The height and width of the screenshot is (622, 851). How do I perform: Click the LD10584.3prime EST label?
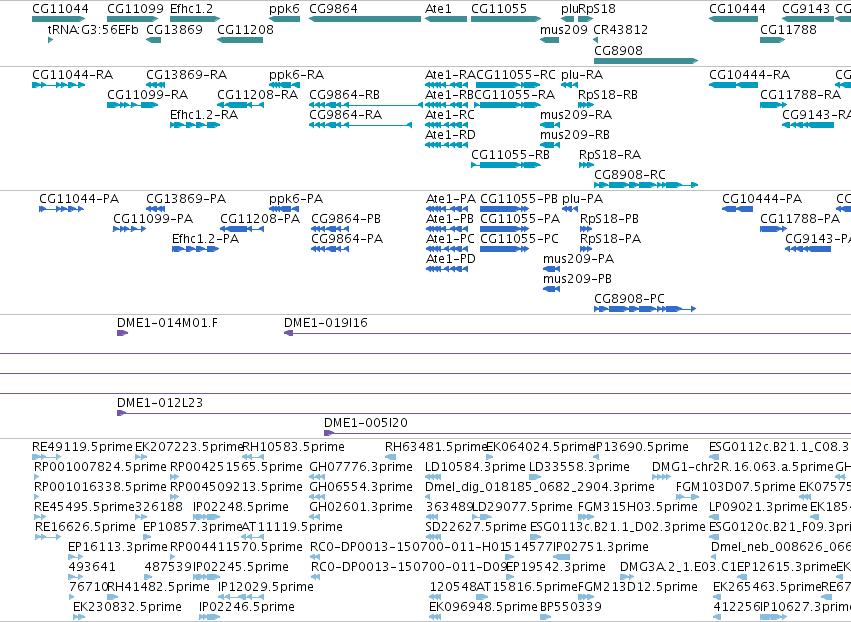pos(475,467)
